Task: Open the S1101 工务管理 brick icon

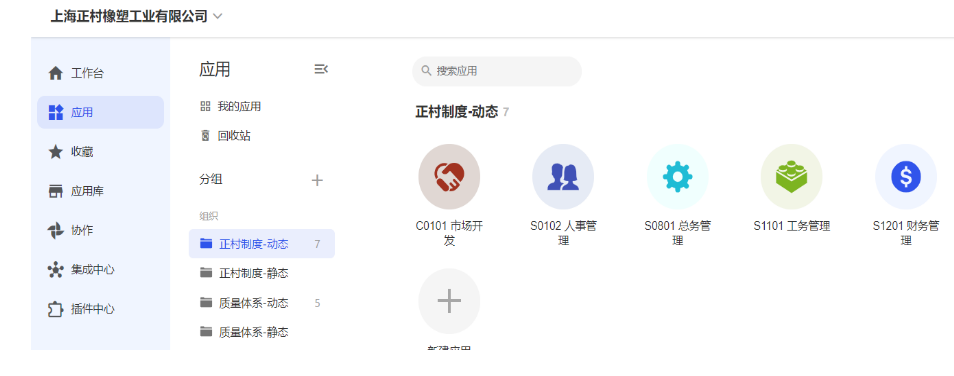Action: tap(791, 177)
